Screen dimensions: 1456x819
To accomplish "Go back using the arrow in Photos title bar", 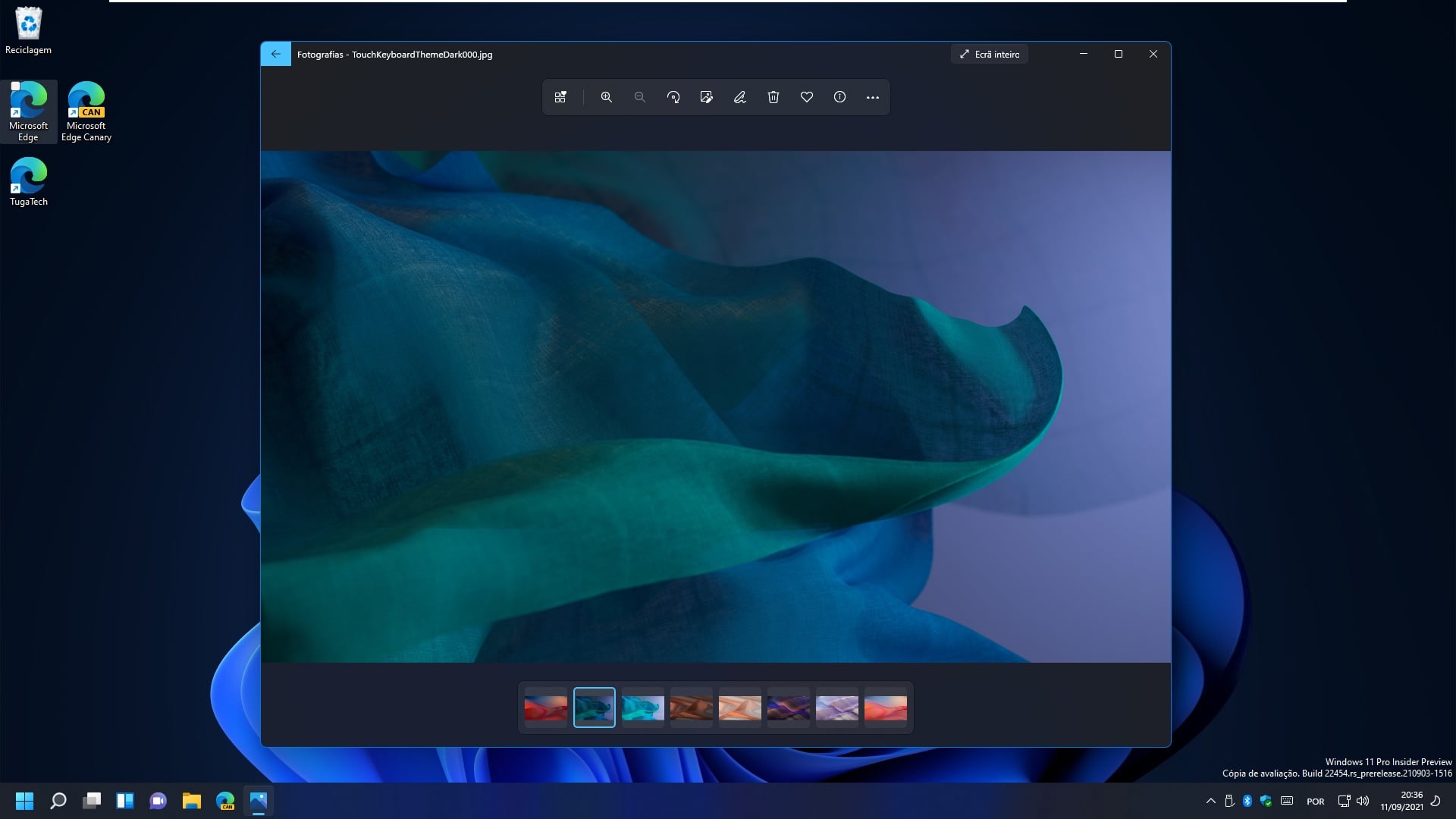I will [x=275, y=54].
